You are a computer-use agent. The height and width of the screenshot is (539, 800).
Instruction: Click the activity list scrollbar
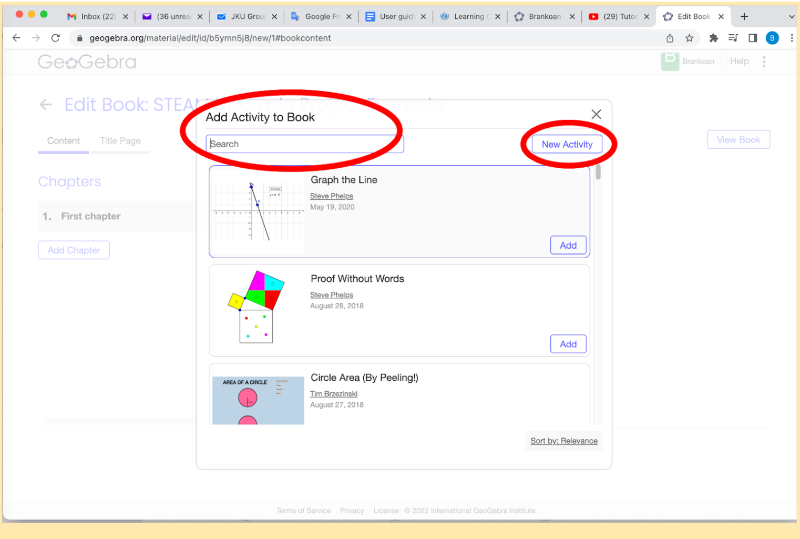598,172
